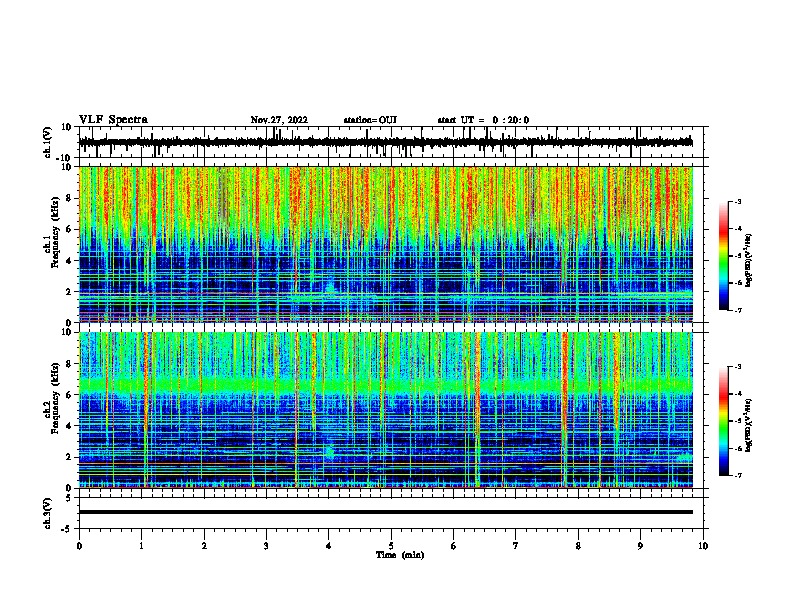Click the "6" kHz tick on ch.2 frequency axis
Image resolution: width=792 pixels, height=612 pixels.
pos(69,395)
